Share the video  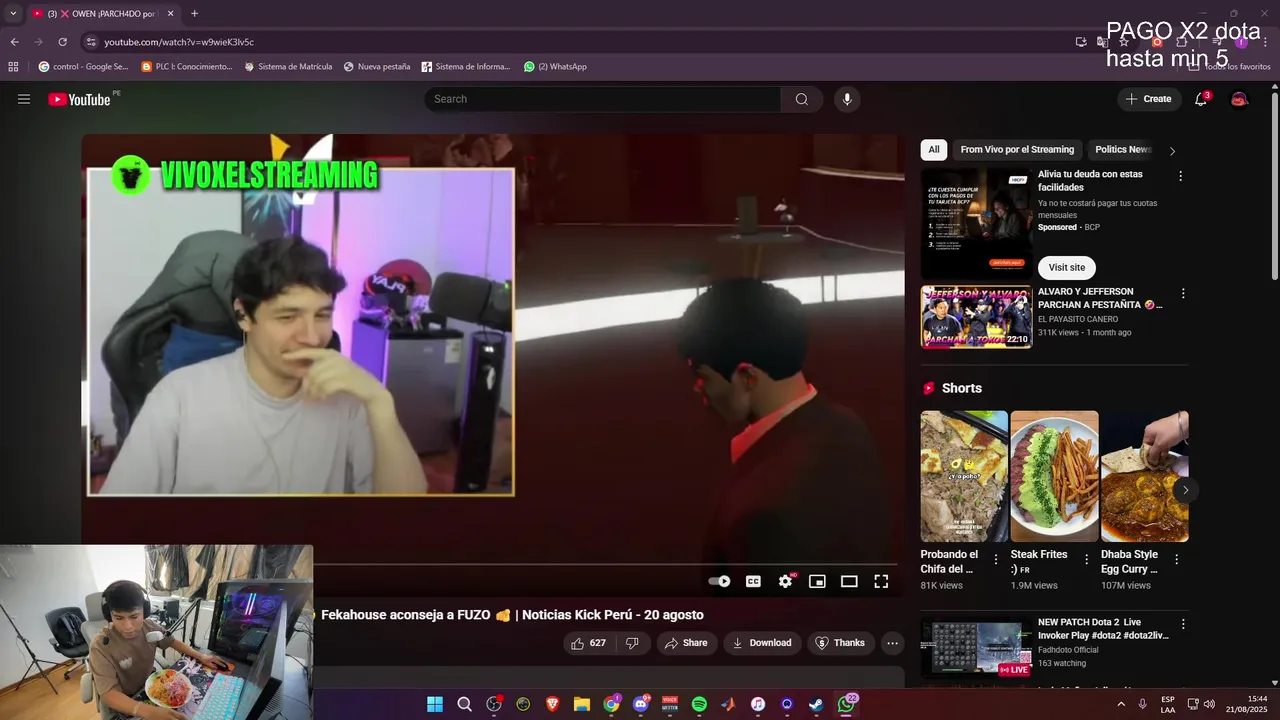coord(686,643)
